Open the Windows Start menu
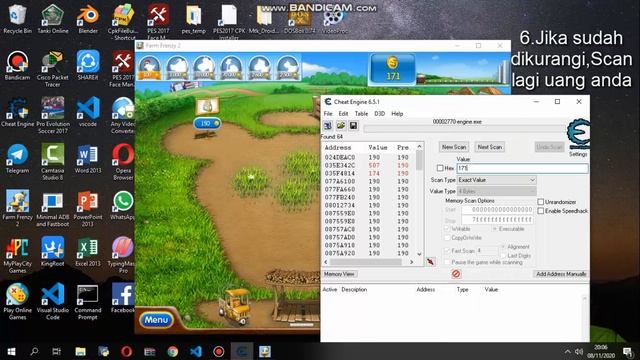The height and width of the screenshot is (360, 640). 11,351
